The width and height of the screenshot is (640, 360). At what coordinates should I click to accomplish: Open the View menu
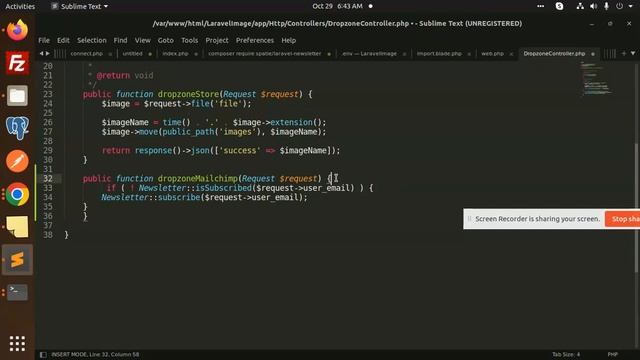[x=143, y=40]
